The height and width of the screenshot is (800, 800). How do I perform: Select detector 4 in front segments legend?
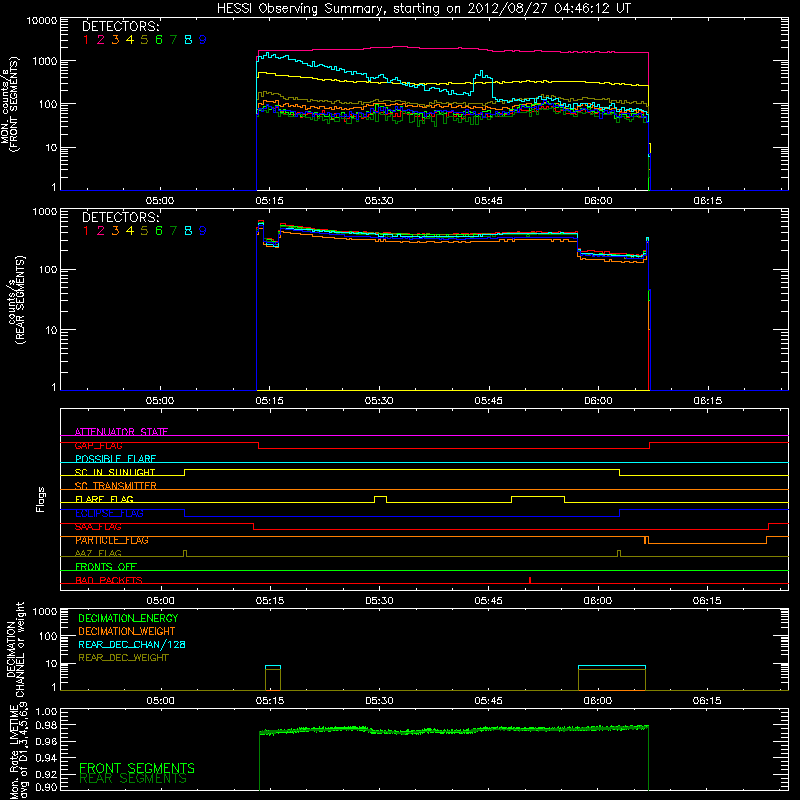[x=130, y=40]
